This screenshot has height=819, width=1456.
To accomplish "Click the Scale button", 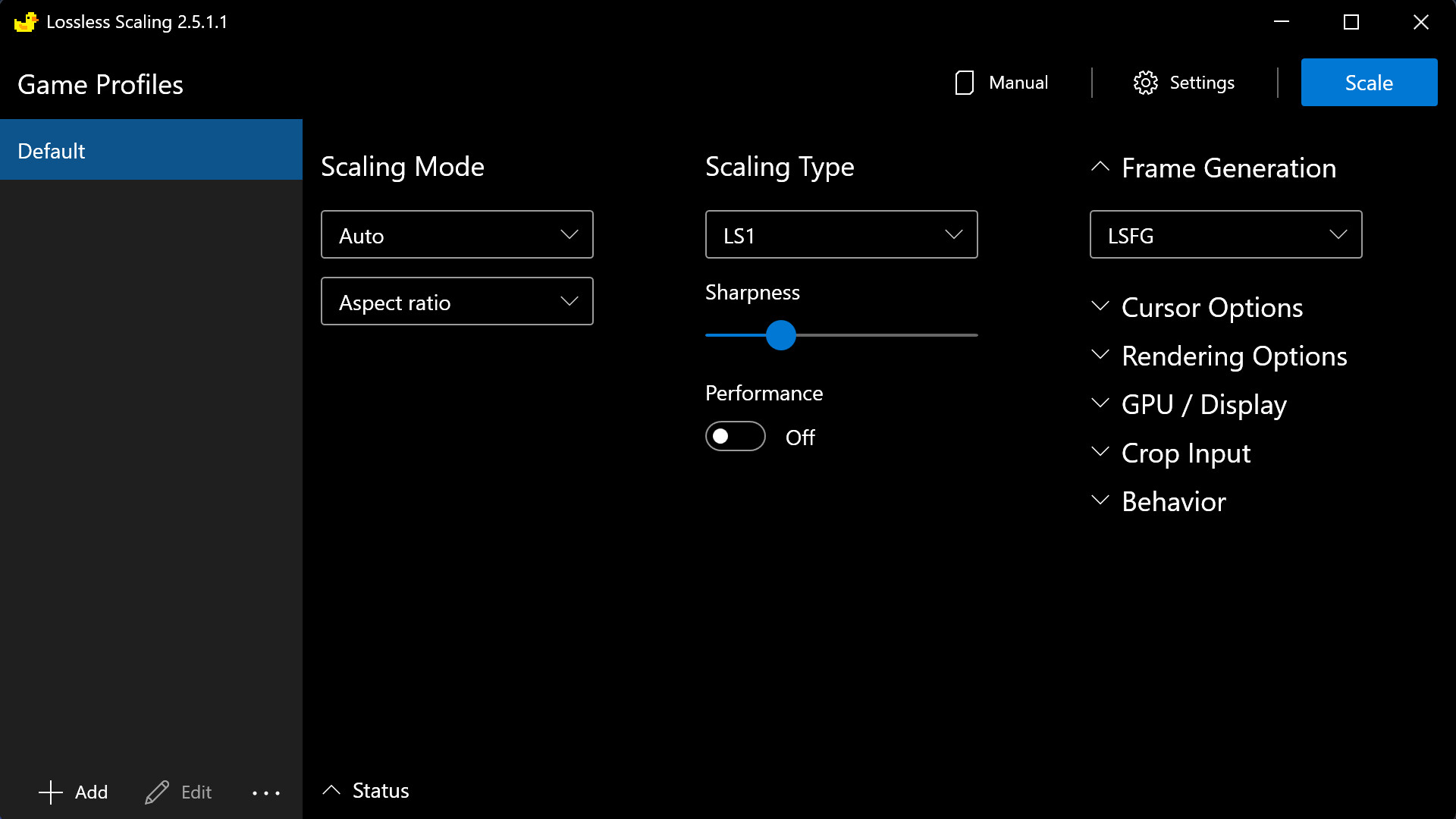I will 1369,82.
